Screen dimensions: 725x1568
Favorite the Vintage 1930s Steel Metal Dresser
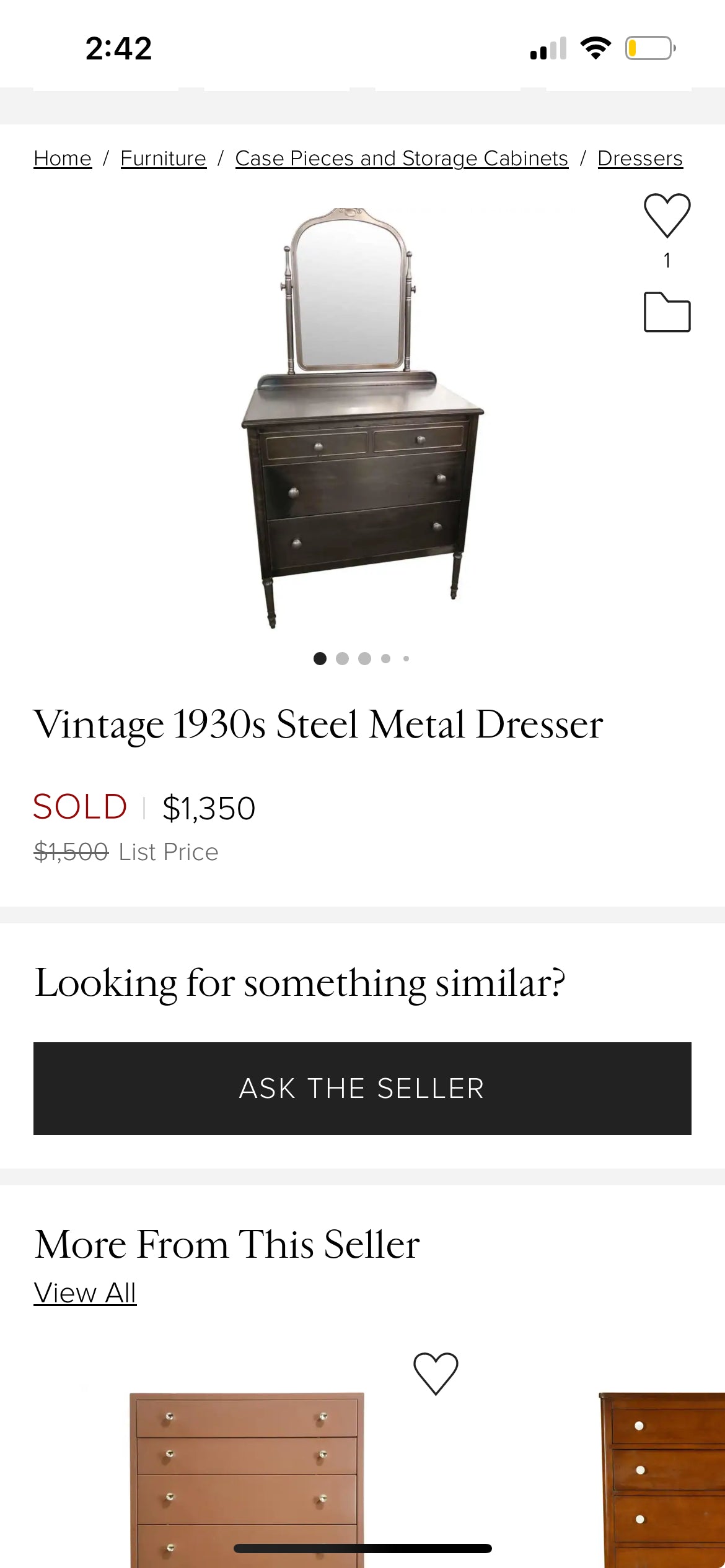tap(667, 216)
